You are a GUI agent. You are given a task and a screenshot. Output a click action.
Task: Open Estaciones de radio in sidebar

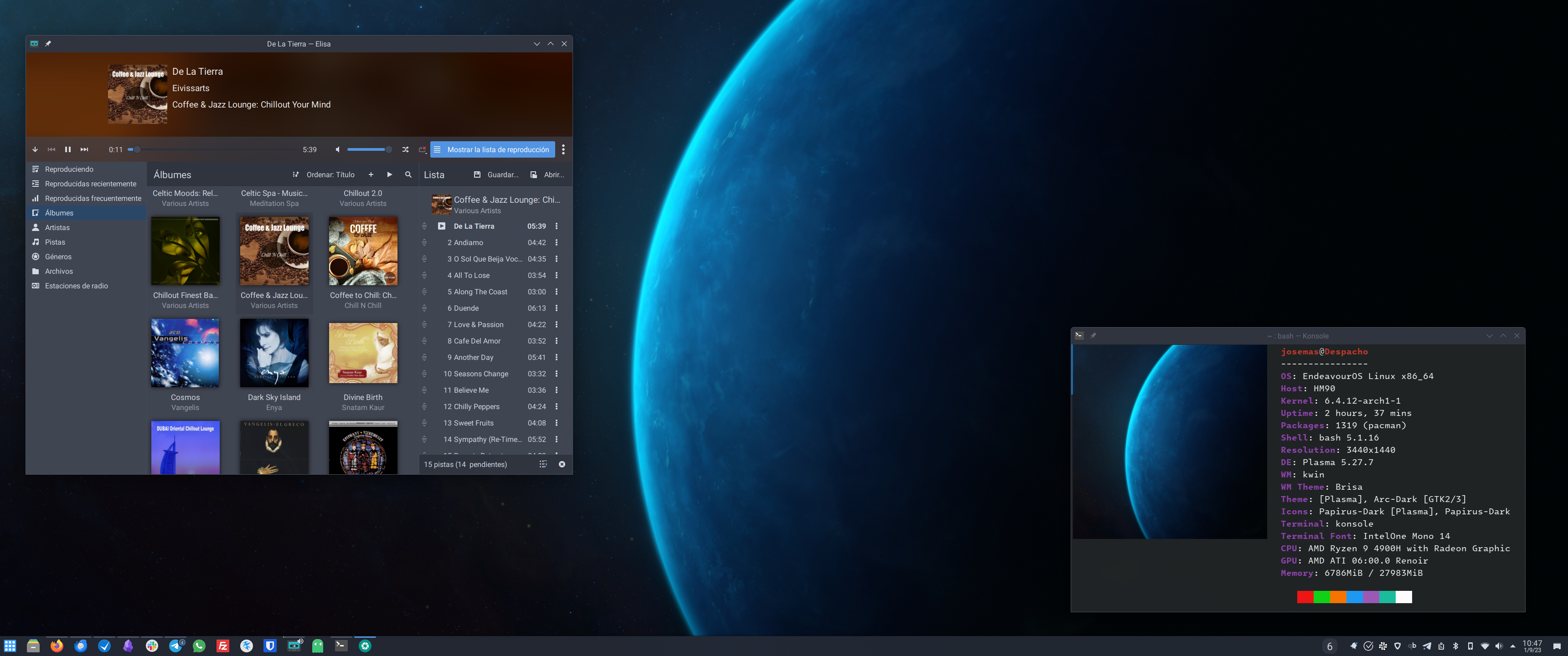coord(86,286)
